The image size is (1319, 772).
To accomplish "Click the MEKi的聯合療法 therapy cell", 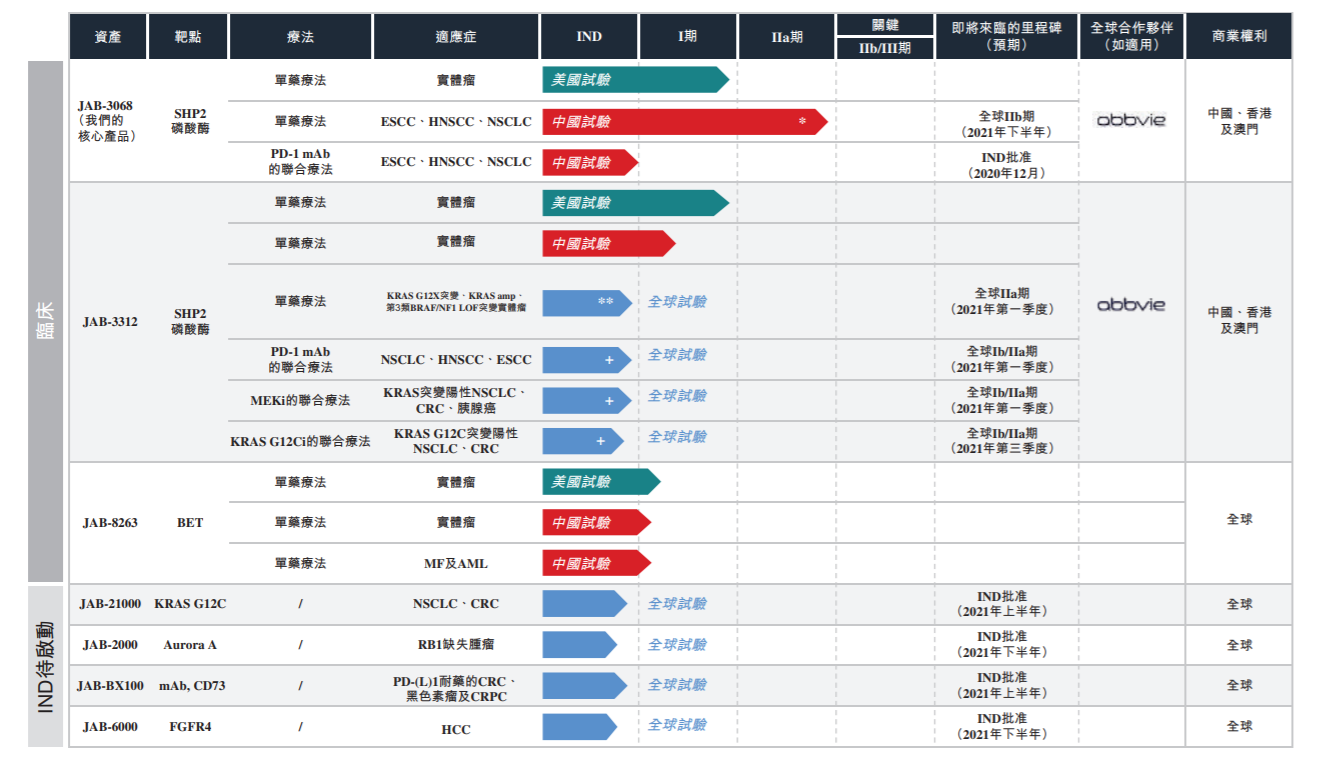I will [300, 400].
